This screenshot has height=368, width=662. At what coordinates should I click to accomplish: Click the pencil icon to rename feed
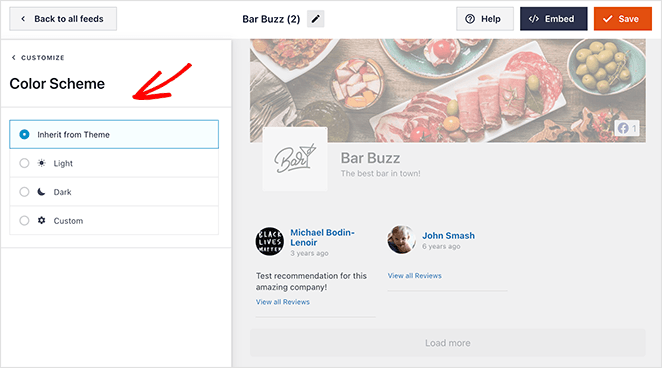point(315,19)
